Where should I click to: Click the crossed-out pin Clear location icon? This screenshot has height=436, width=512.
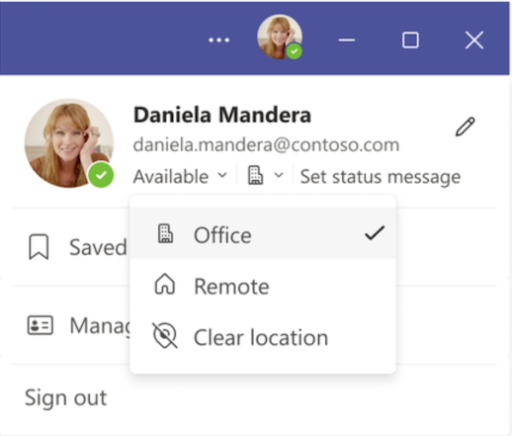tap(165, 336)
